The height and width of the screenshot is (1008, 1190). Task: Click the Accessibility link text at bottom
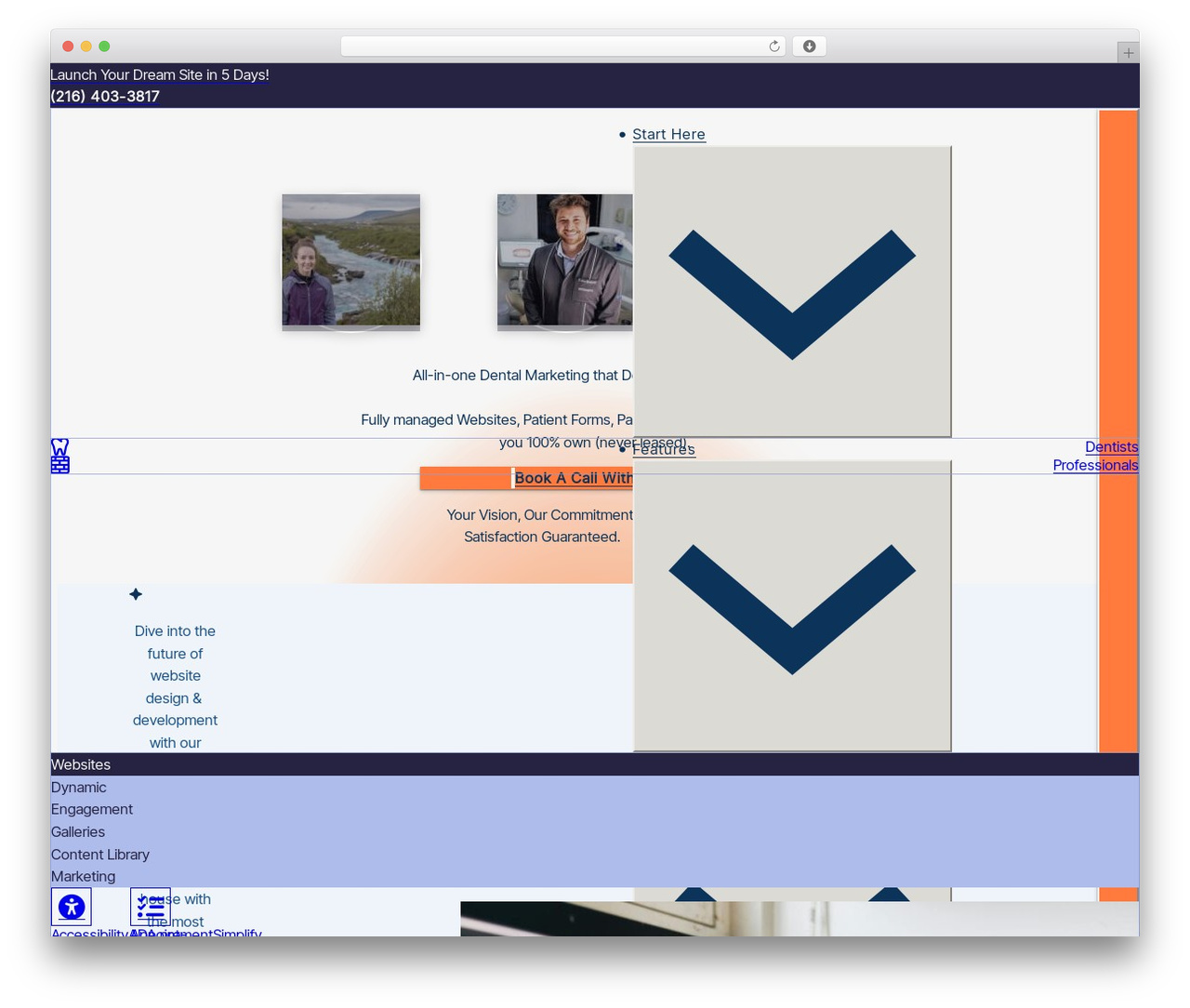coord(88,933)
